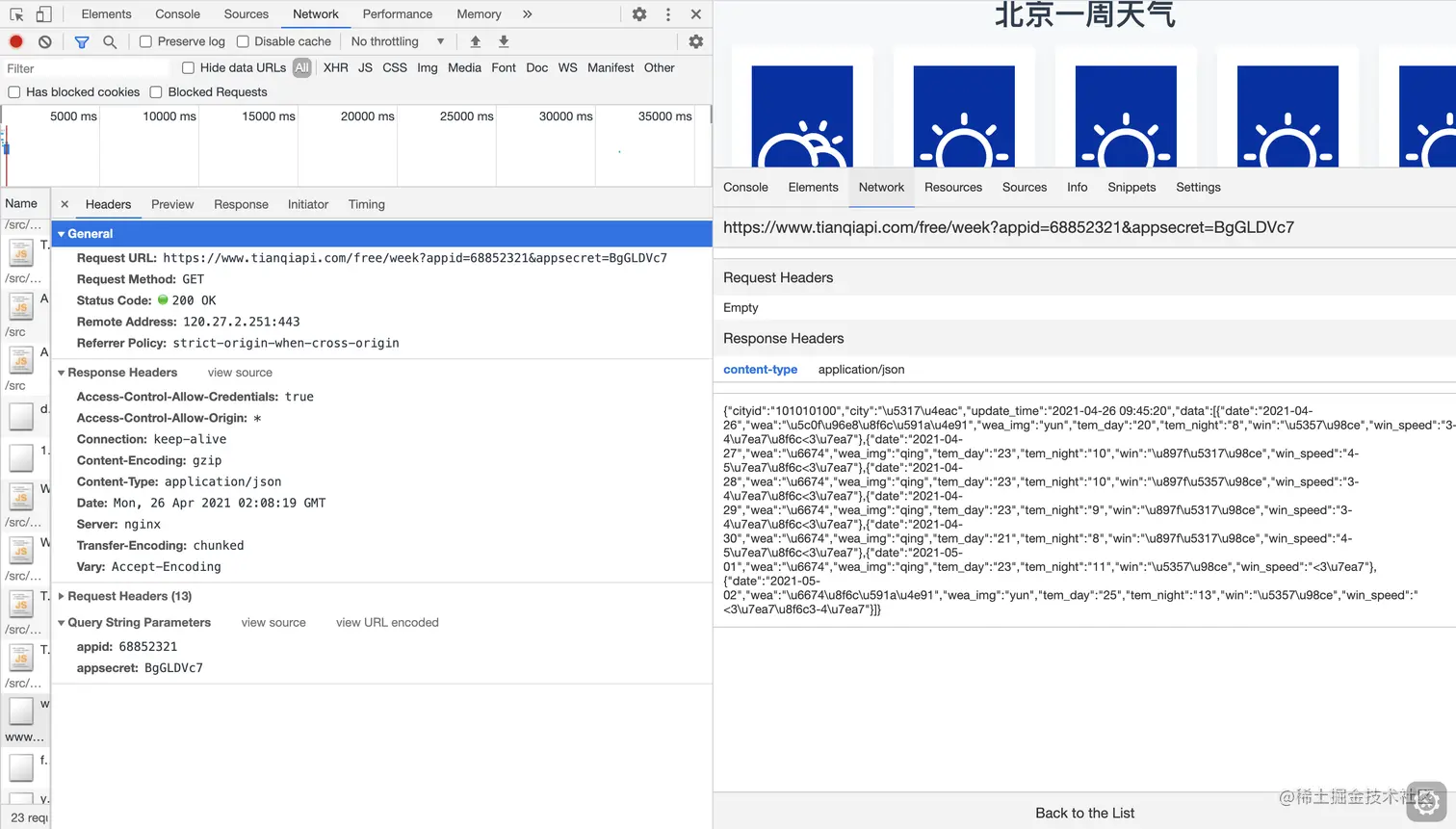Screen dimensions: 1456x829
Task: Open the Memory tab
Action: (x=479, y=14)
